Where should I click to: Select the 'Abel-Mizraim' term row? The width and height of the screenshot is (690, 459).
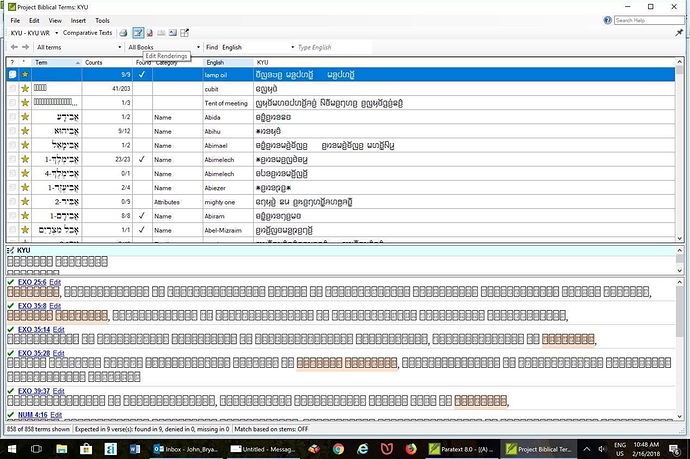coord(341,230)
